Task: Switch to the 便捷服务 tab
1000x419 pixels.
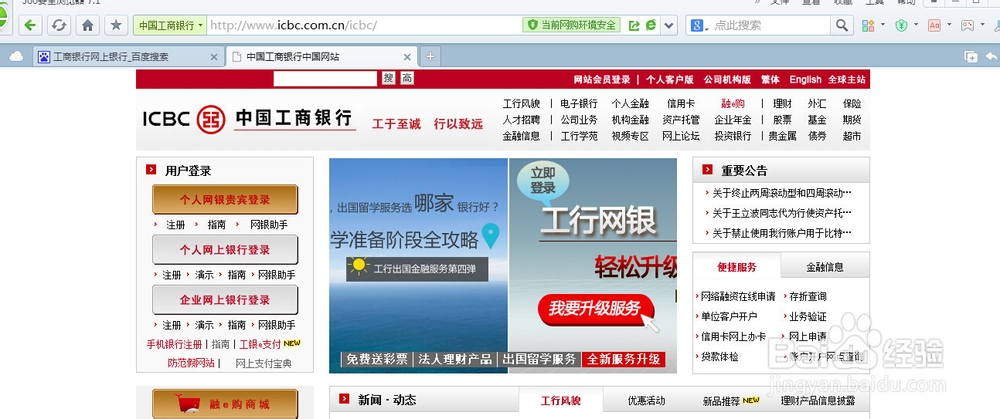Action: click(737, 267)
